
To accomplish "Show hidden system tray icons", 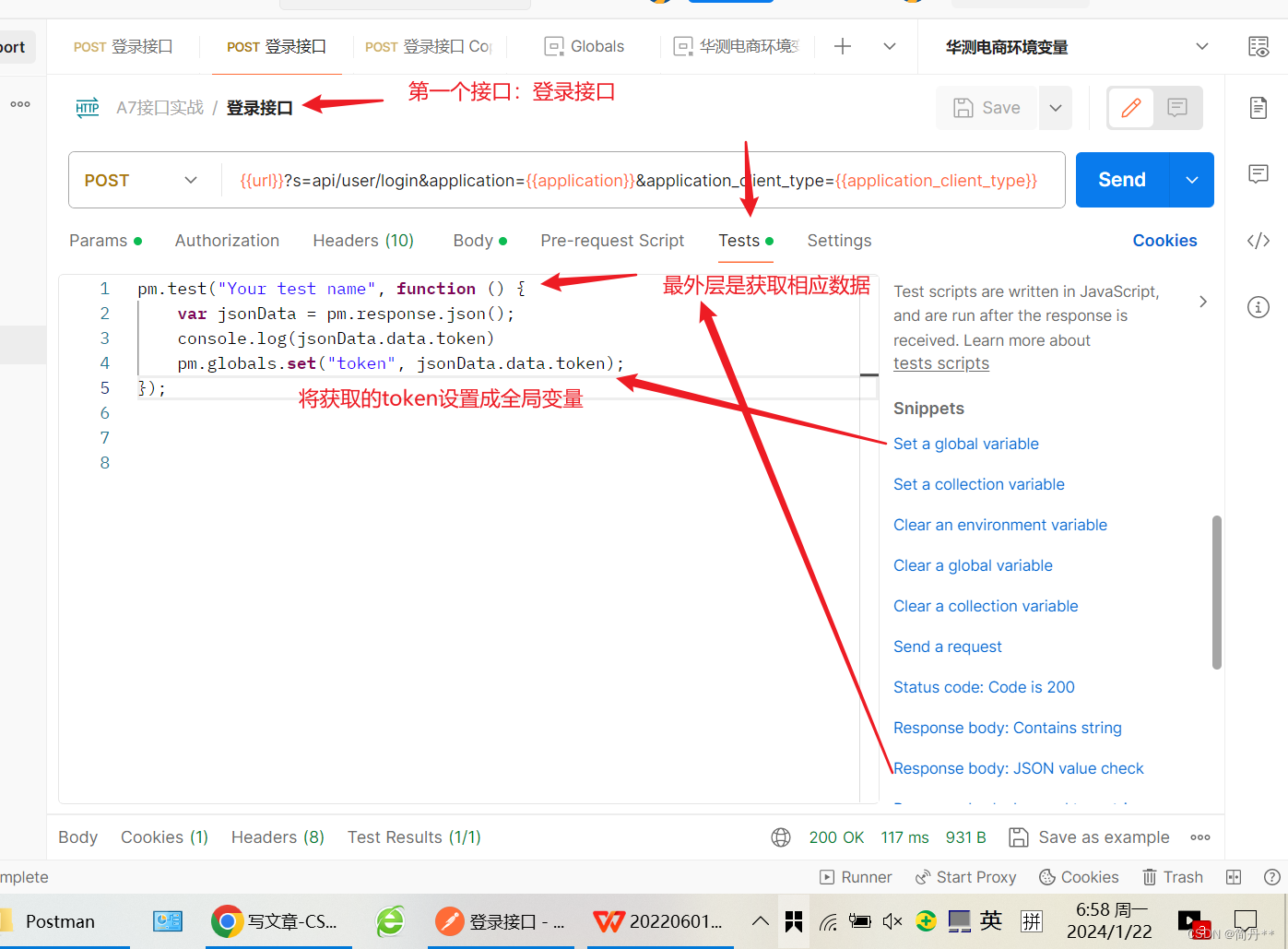I will (761, 921).
